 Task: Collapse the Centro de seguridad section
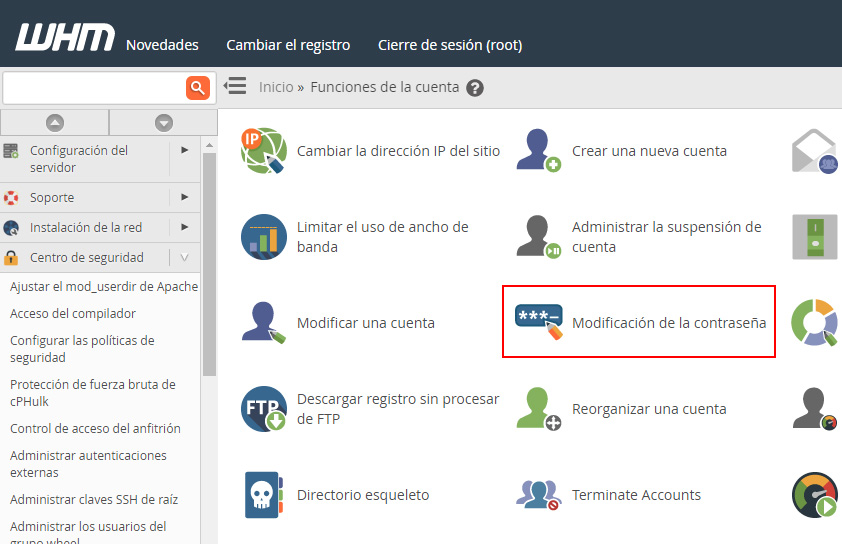click(185, 257)
